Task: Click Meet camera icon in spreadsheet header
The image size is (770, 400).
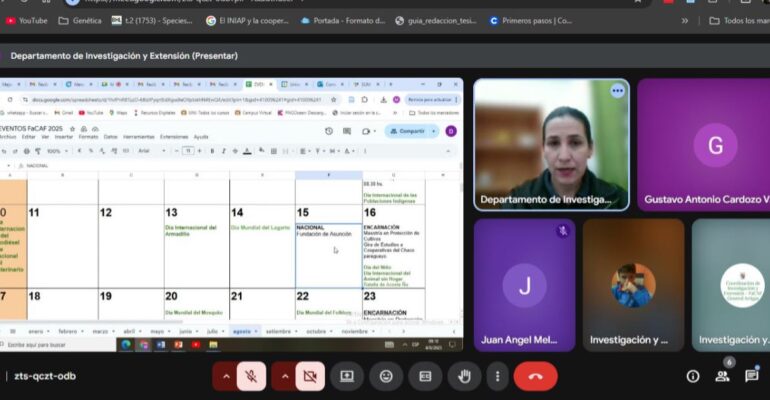Action: (x=366, y=131)
